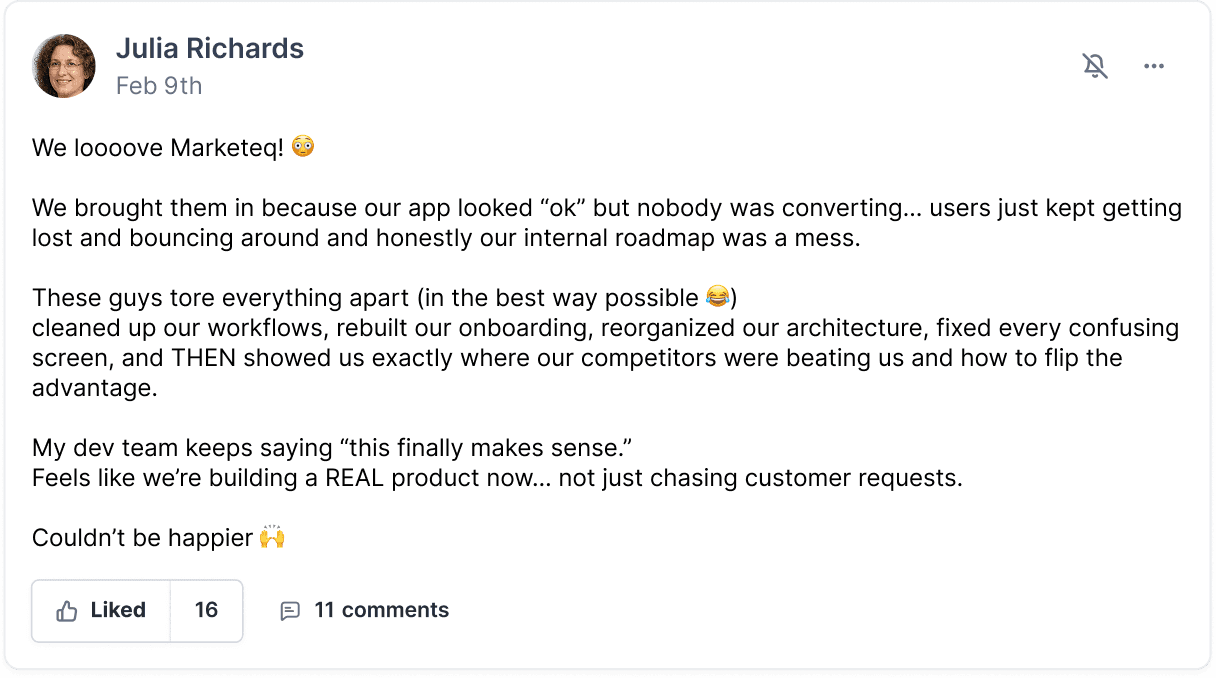Click the "Couldn't be happier" text

(142, 538)
